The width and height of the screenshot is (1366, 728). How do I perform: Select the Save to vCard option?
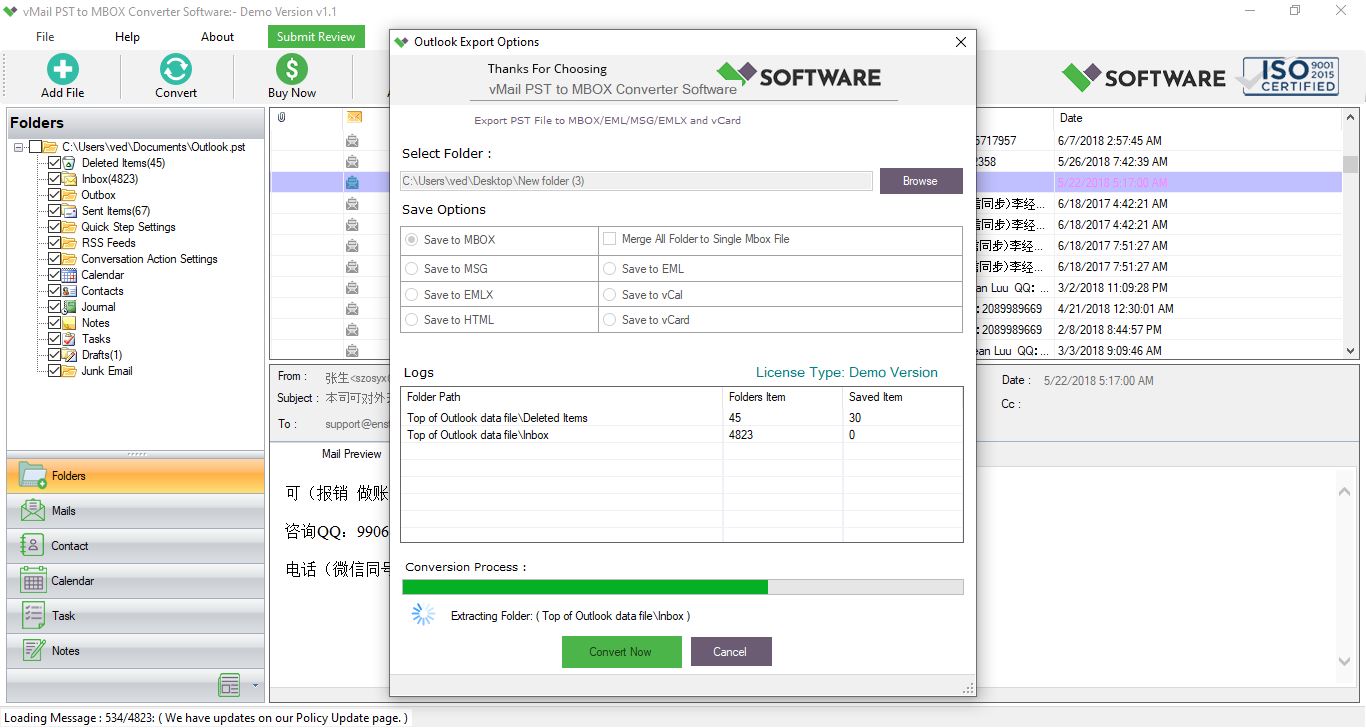(x=609, y=320)
